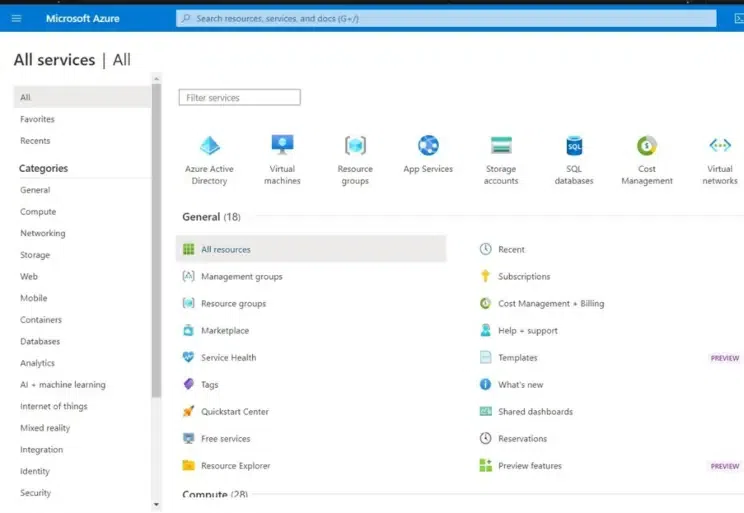Click the PREVIEW badge beside Templates
The height and width of the screenshot is (513, 744).
pos(725,358)
